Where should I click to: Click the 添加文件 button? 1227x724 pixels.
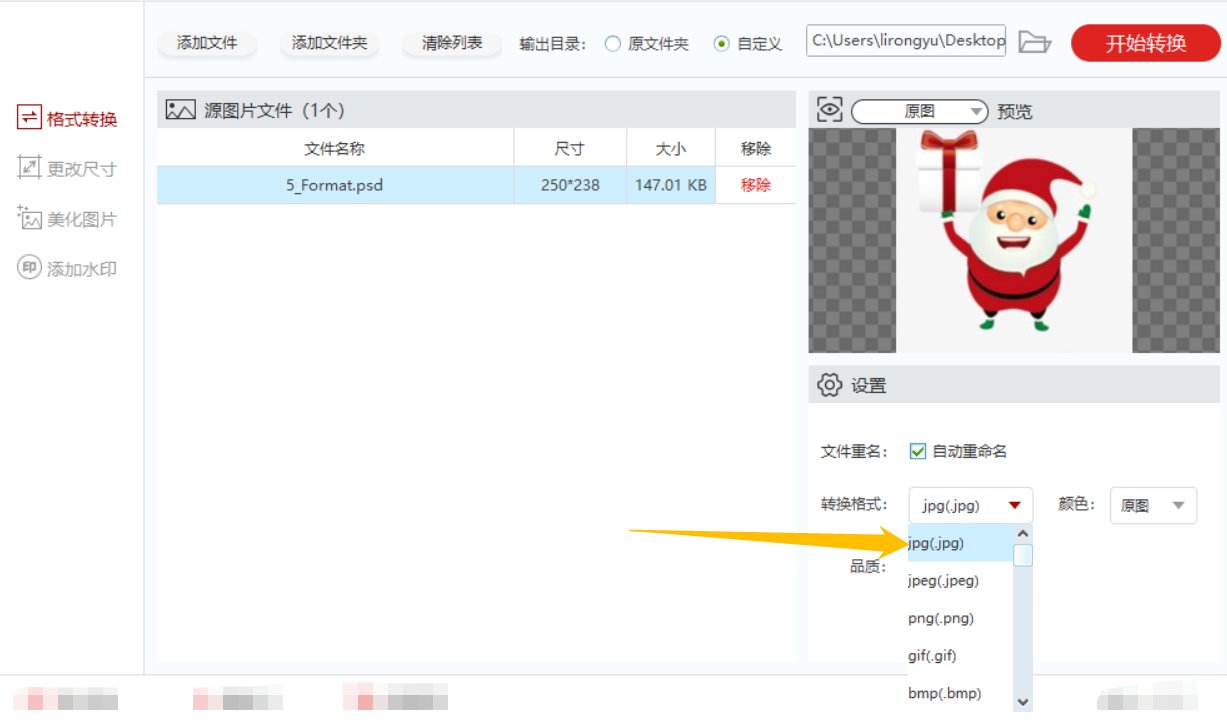point(206,41)
